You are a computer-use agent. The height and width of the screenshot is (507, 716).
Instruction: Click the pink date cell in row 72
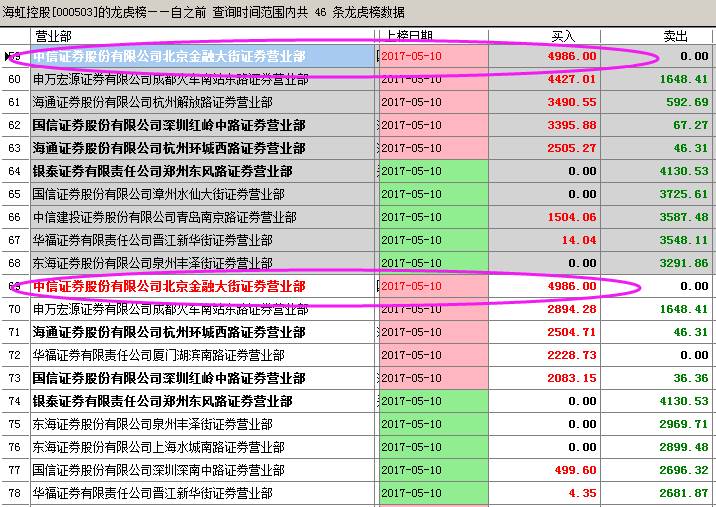click(x=433, y=355)
